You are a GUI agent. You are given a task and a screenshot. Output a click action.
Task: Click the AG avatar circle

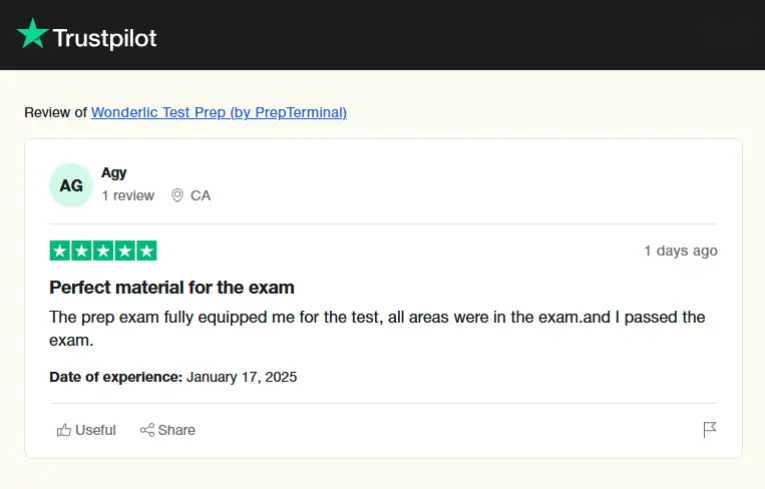(71, 185)
